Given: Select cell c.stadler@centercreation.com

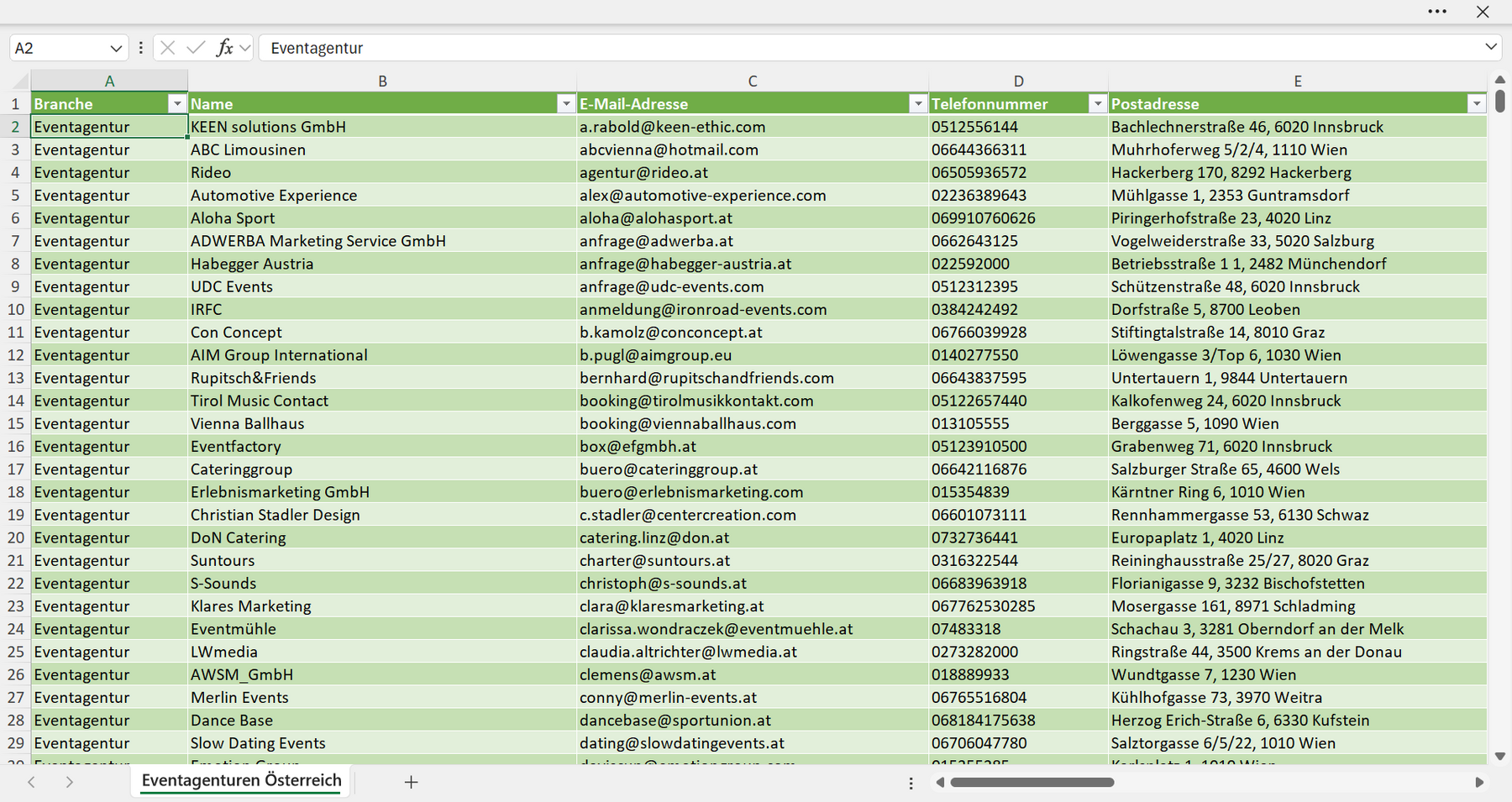Looking at the screenshot, I should coord(753,515).
